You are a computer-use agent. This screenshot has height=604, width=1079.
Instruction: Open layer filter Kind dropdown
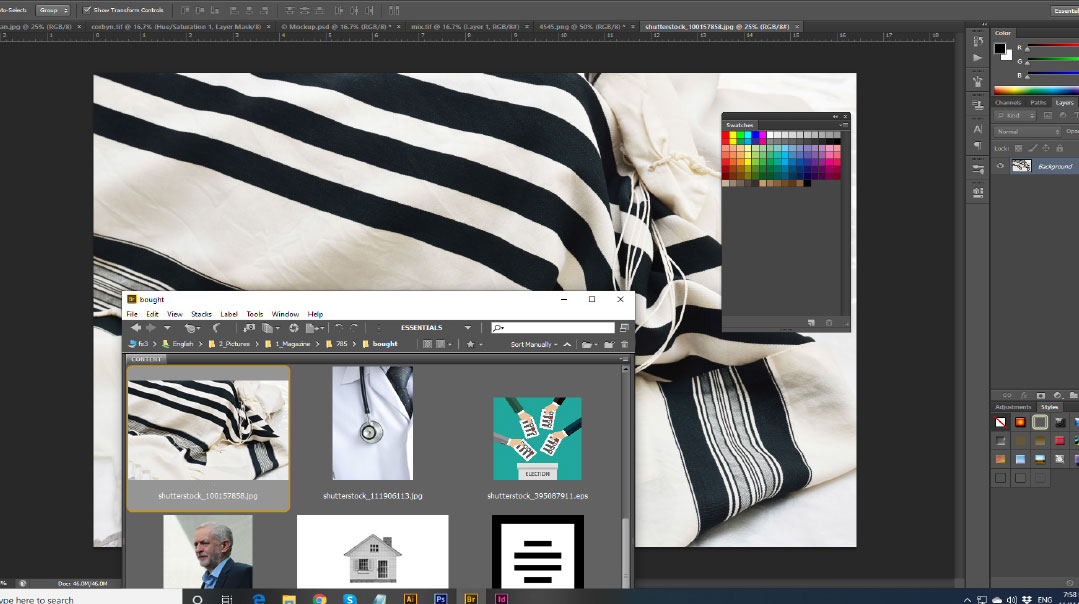pos(1016,116)
